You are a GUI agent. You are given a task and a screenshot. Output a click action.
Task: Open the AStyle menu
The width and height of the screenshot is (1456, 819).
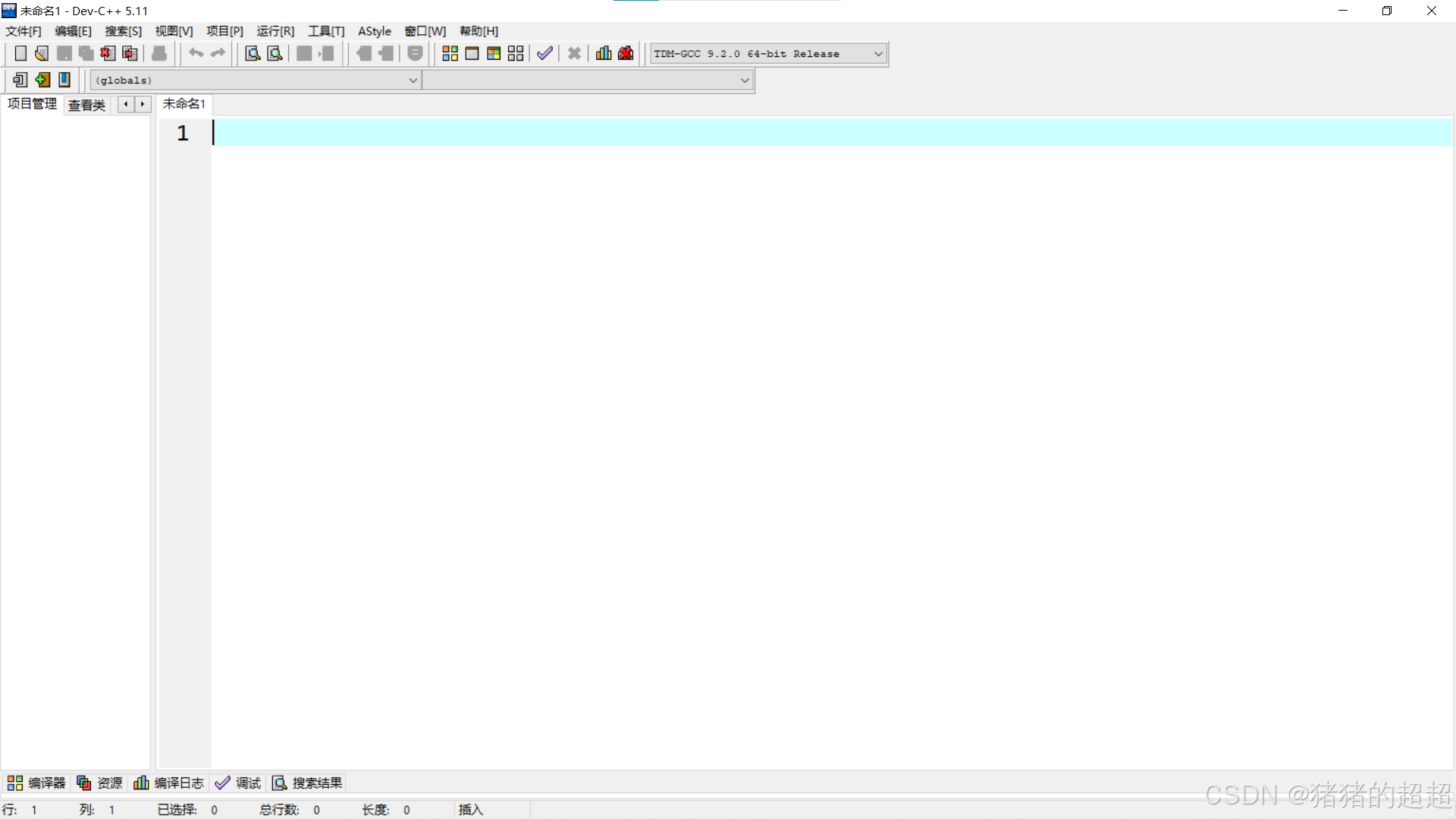coord(374,31)
